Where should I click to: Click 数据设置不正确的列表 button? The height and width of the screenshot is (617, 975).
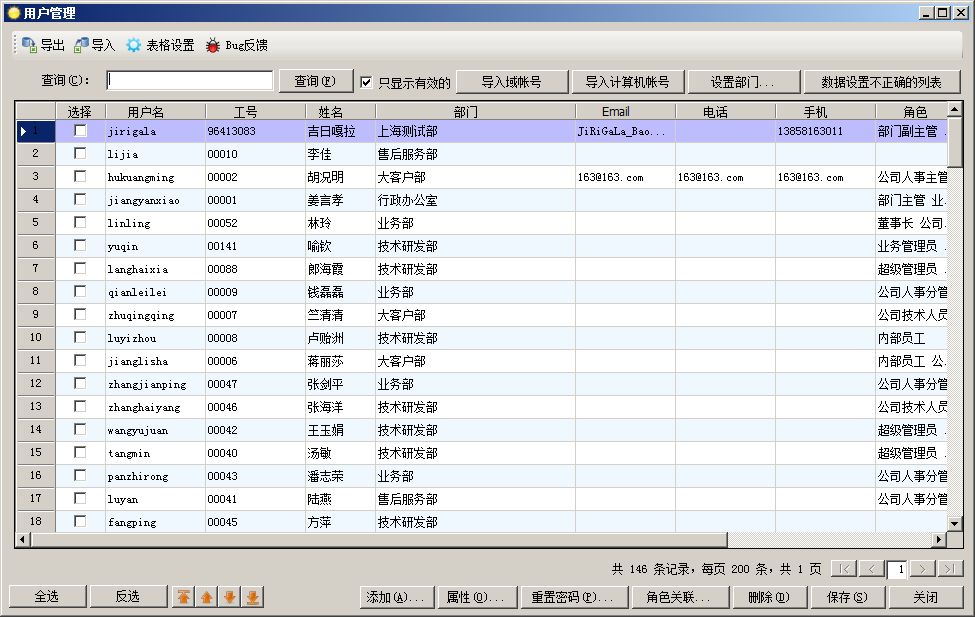click(882, 82)
